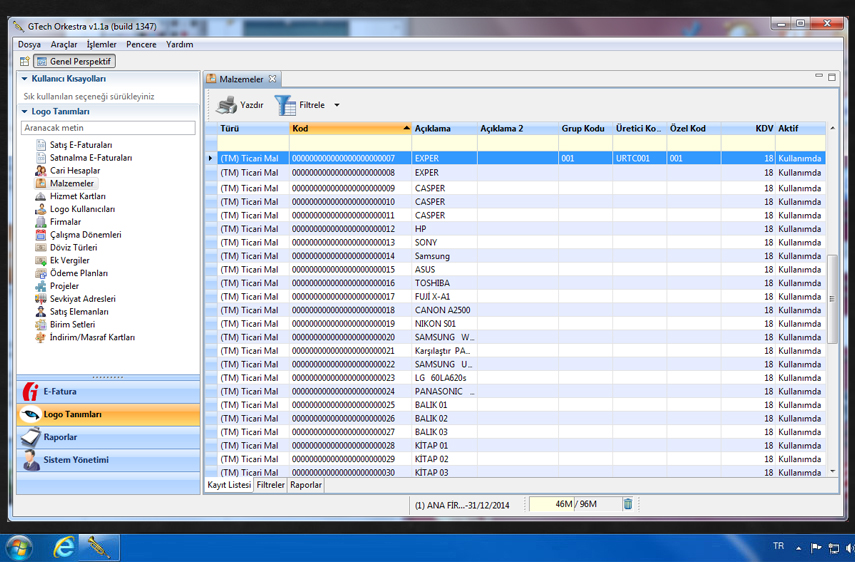855x562 pixels.
Task: Click the Filtrele funnel icon
Action: click(285, 105)
